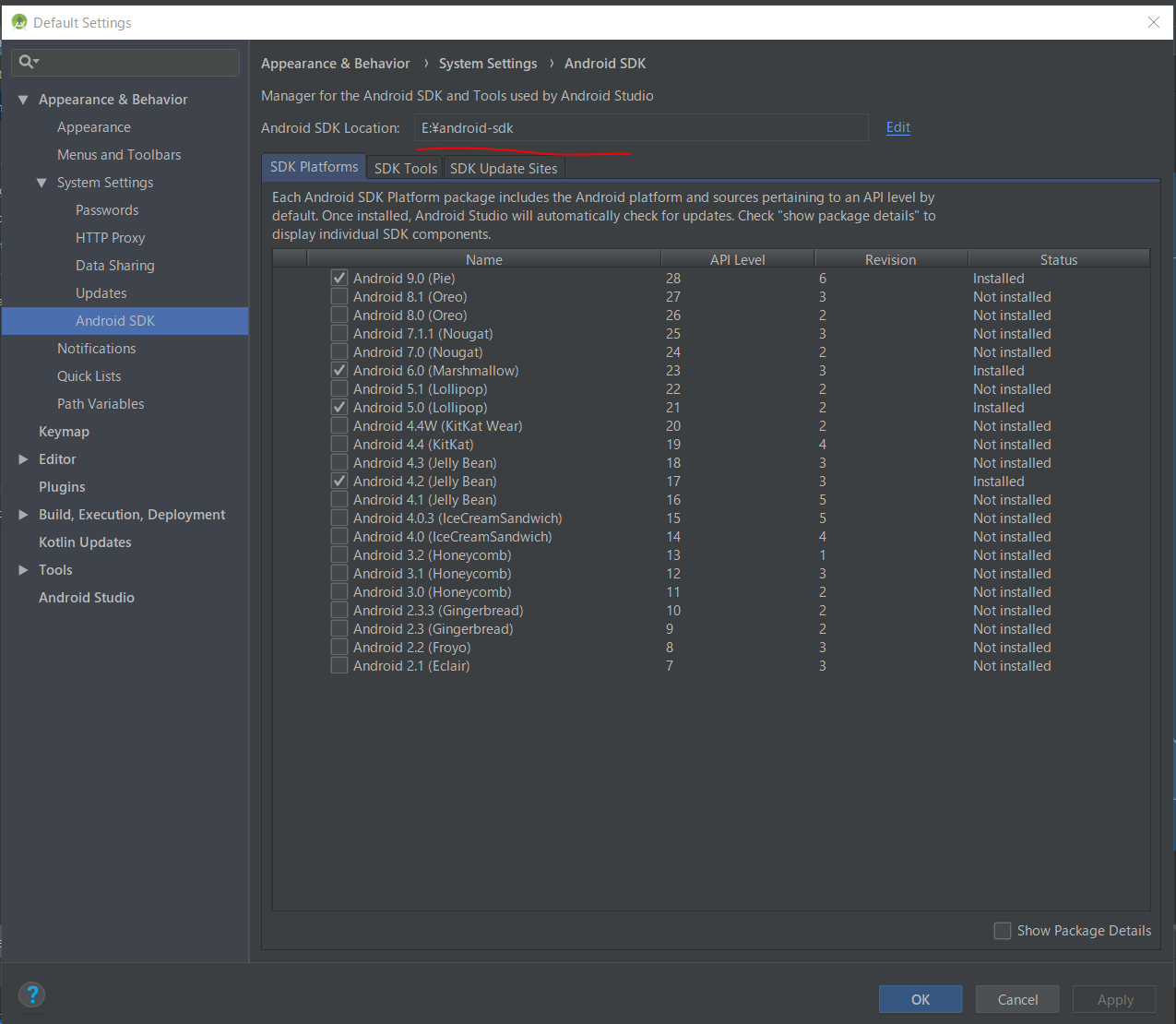Click Edit link for SDK location
Screen dimensions: 1176x1024
tap(898, 127)
